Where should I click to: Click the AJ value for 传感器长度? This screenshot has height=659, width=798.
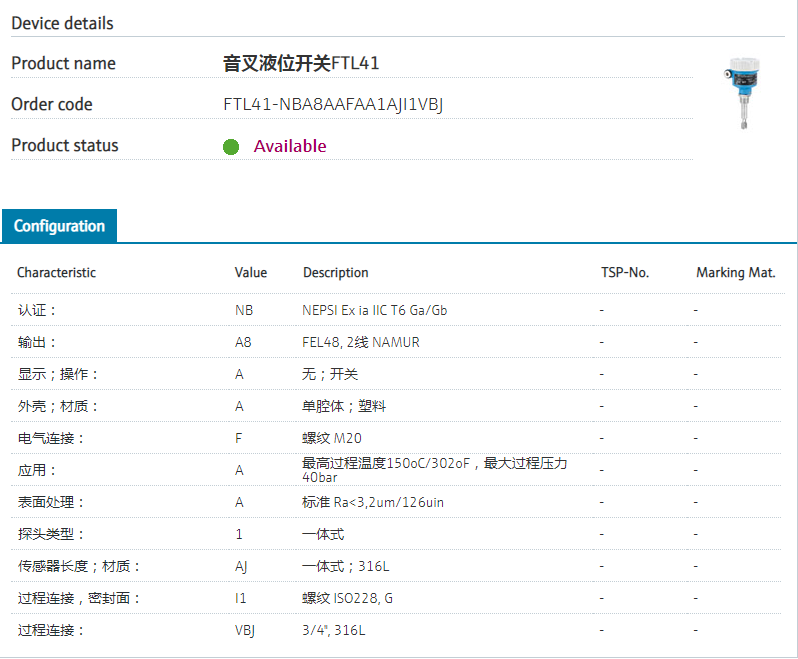(241, 567)
